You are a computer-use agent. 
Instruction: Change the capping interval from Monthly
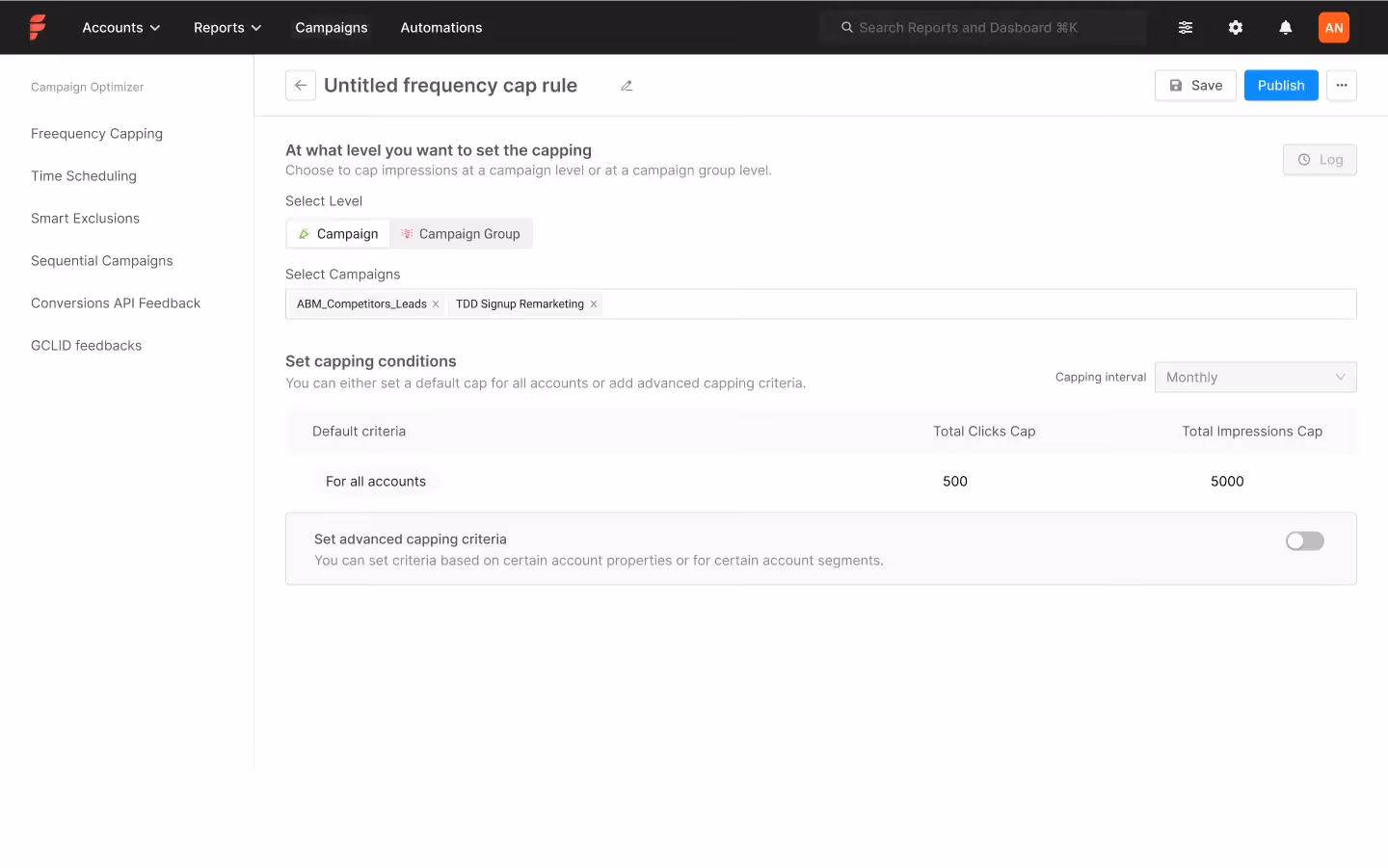[1255, 377]
